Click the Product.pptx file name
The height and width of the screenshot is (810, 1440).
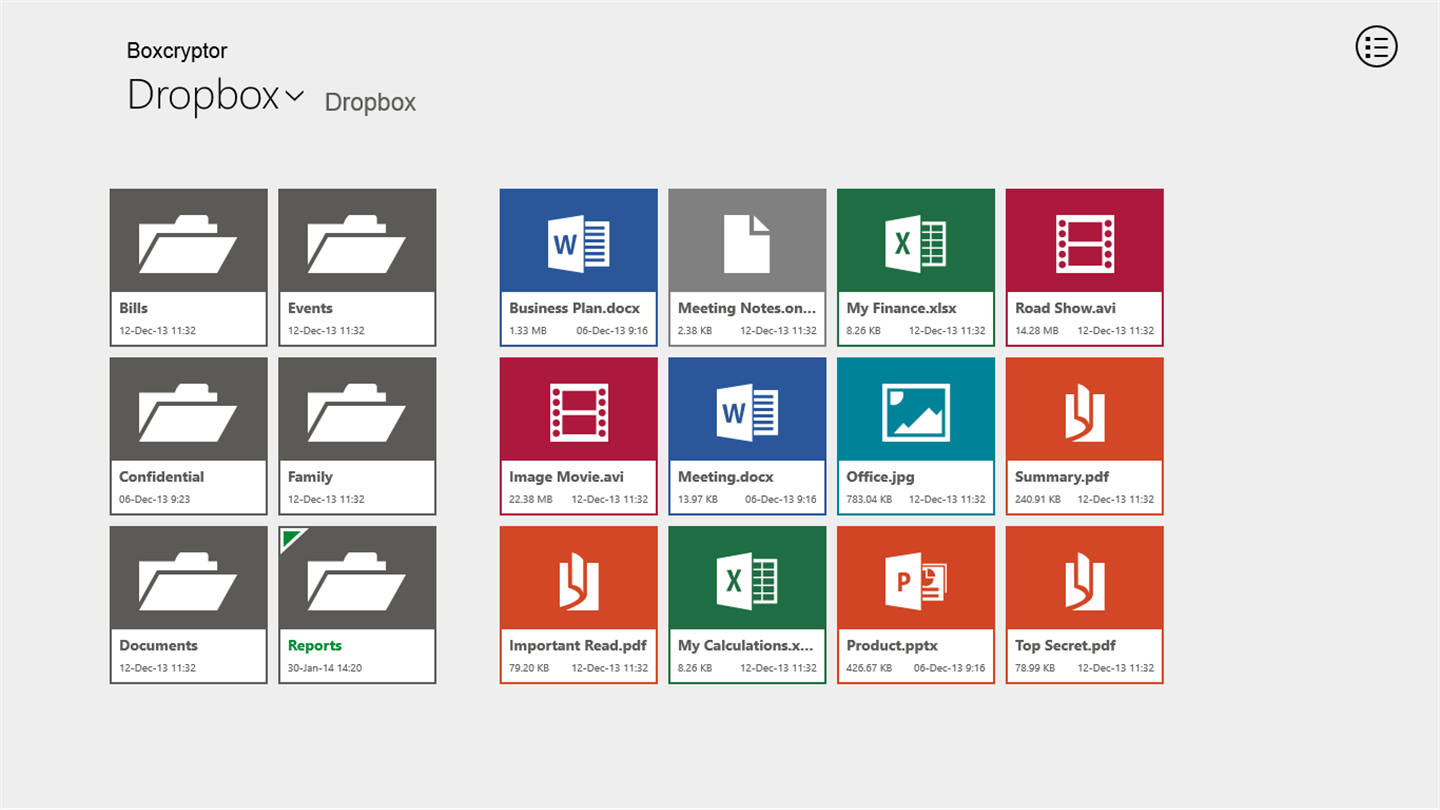pyautogui.click(x=892, y=646)
